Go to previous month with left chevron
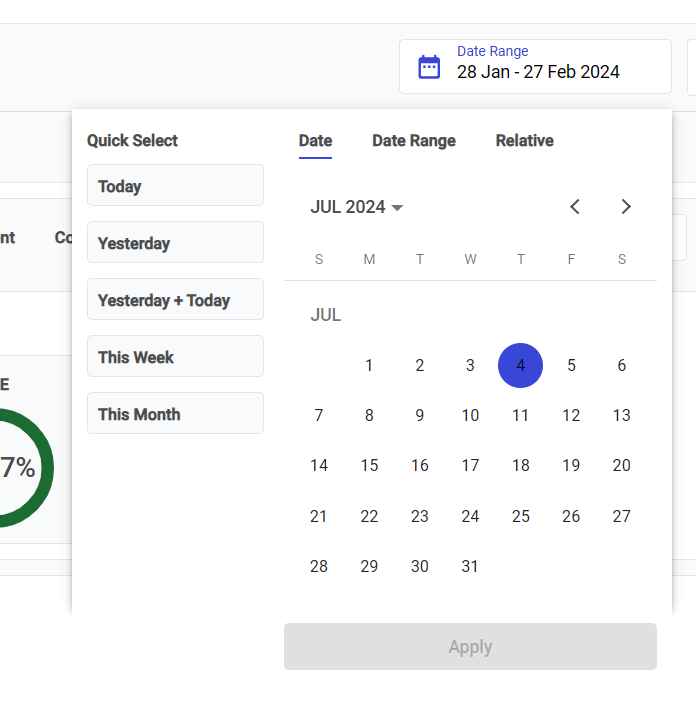This screenshot has height=719, width=696. 575,207
